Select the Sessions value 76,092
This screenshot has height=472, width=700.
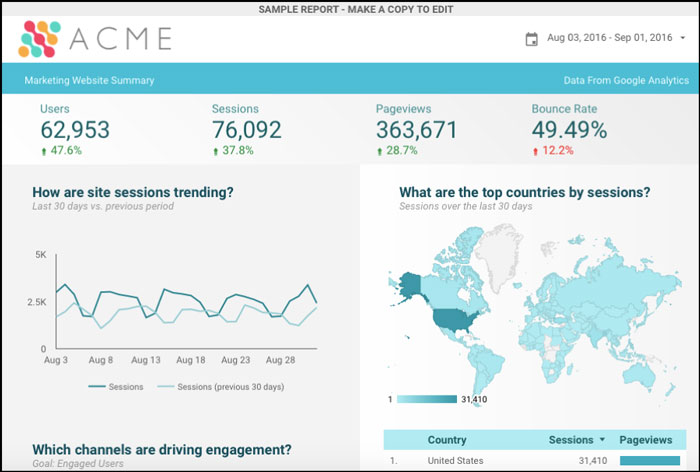point(246,130)
